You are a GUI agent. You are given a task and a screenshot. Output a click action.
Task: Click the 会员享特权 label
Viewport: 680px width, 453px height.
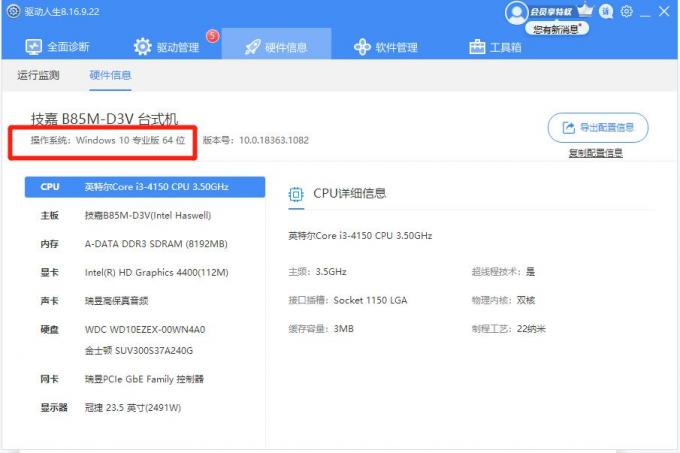pyautogui.click(x=551, y=12)
